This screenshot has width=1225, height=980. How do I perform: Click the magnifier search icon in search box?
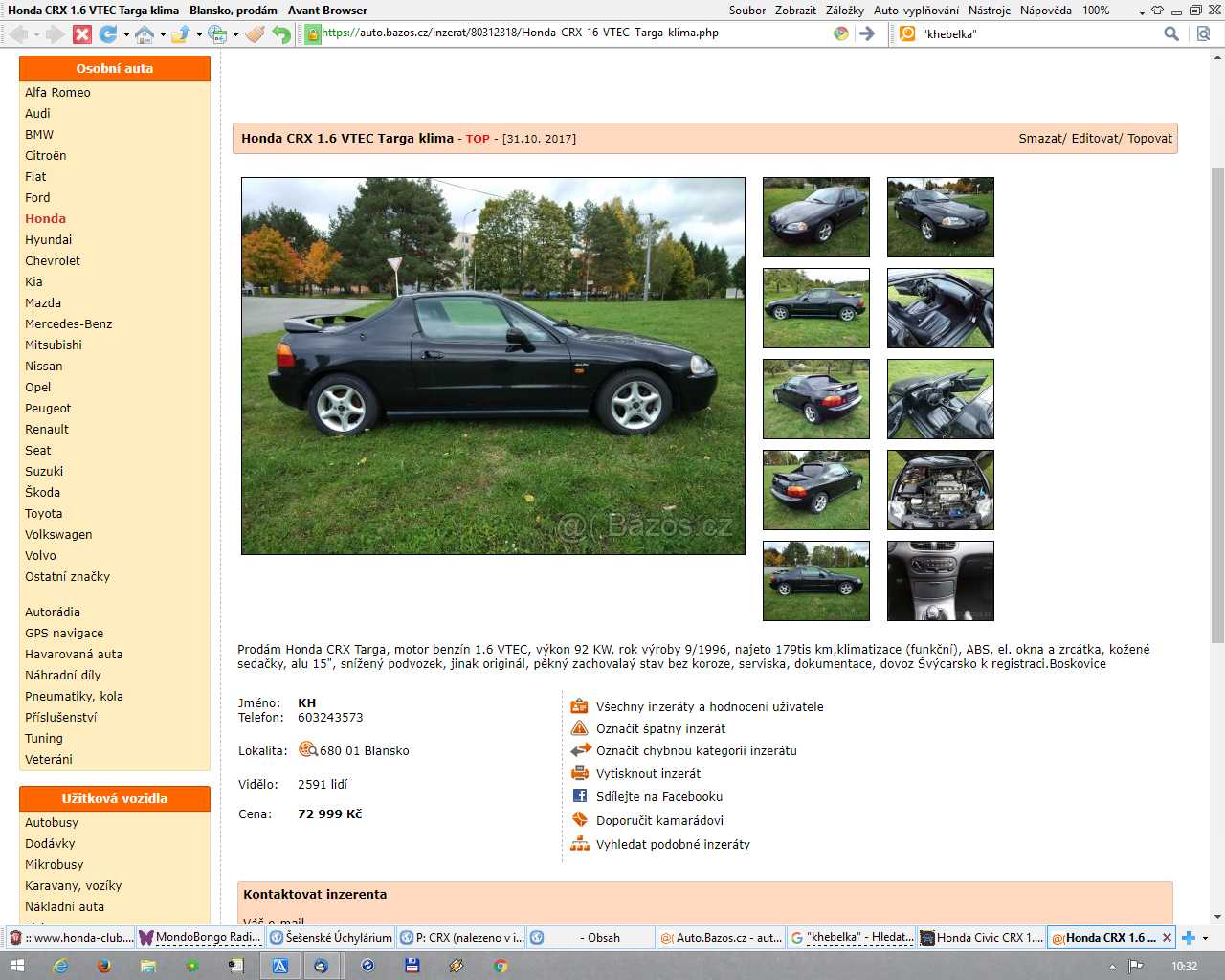tap(1170, 33)
